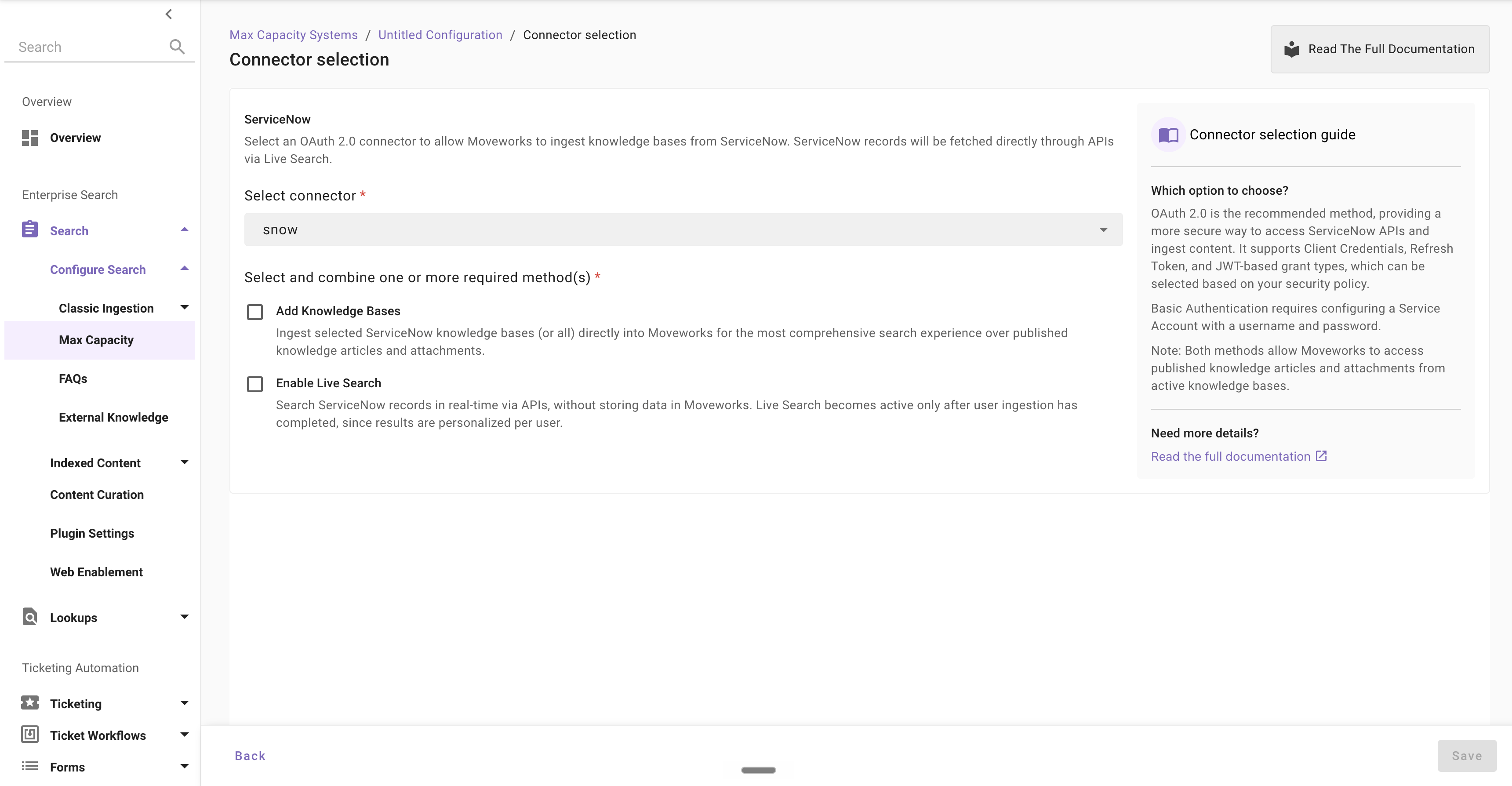Click external link icon beside full documentation
Image resolution: width=1512 pixels, height=786 pixels.
(x=1321, y=456)
